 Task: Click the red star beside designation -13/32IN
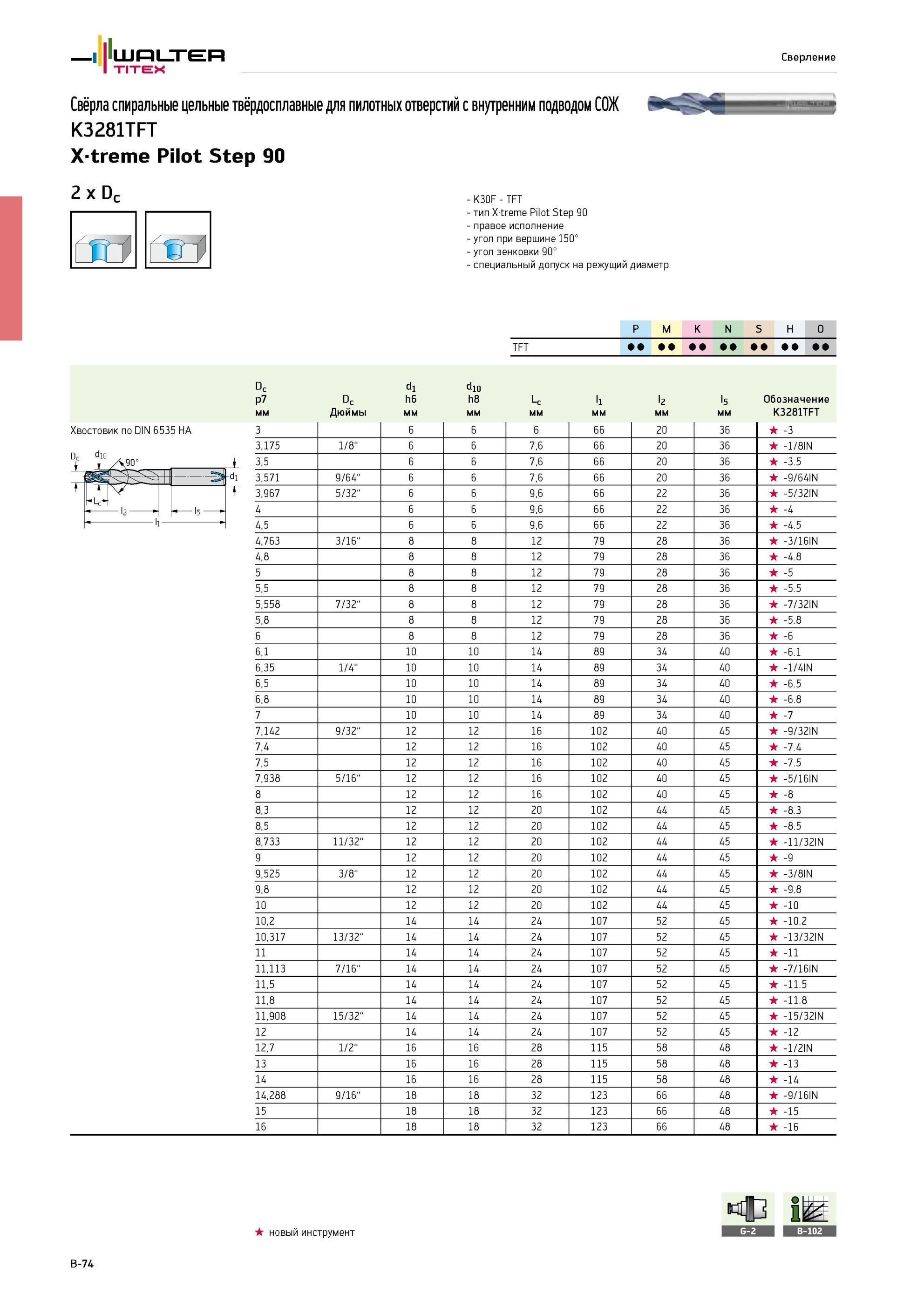[773, 937]
